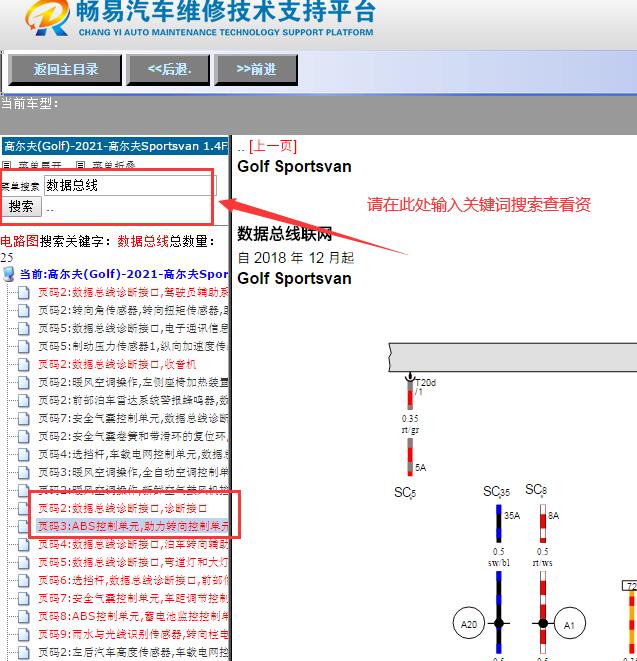Select the 高尔夫(Golf)-2021 Sportsvan 1.4F header bar

pyautogui.click(x=115, y=146)
